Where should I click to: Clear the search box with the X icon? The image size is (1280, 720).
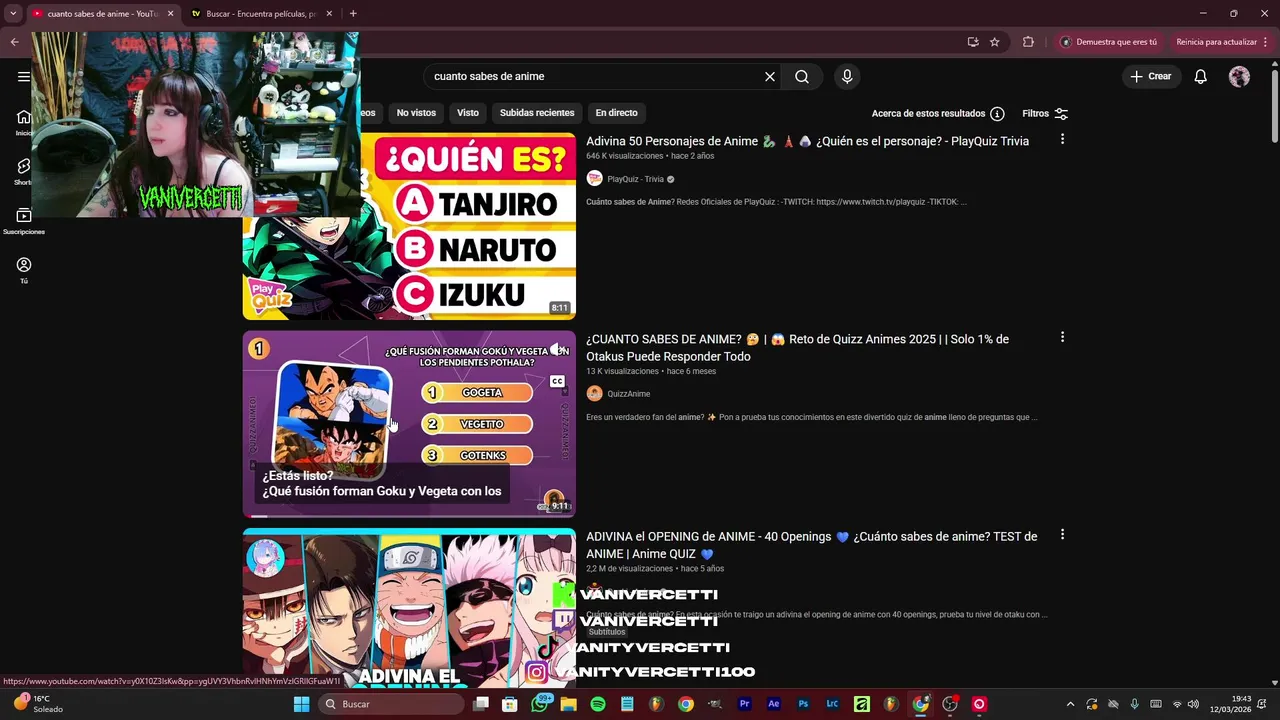pos(770,76)
